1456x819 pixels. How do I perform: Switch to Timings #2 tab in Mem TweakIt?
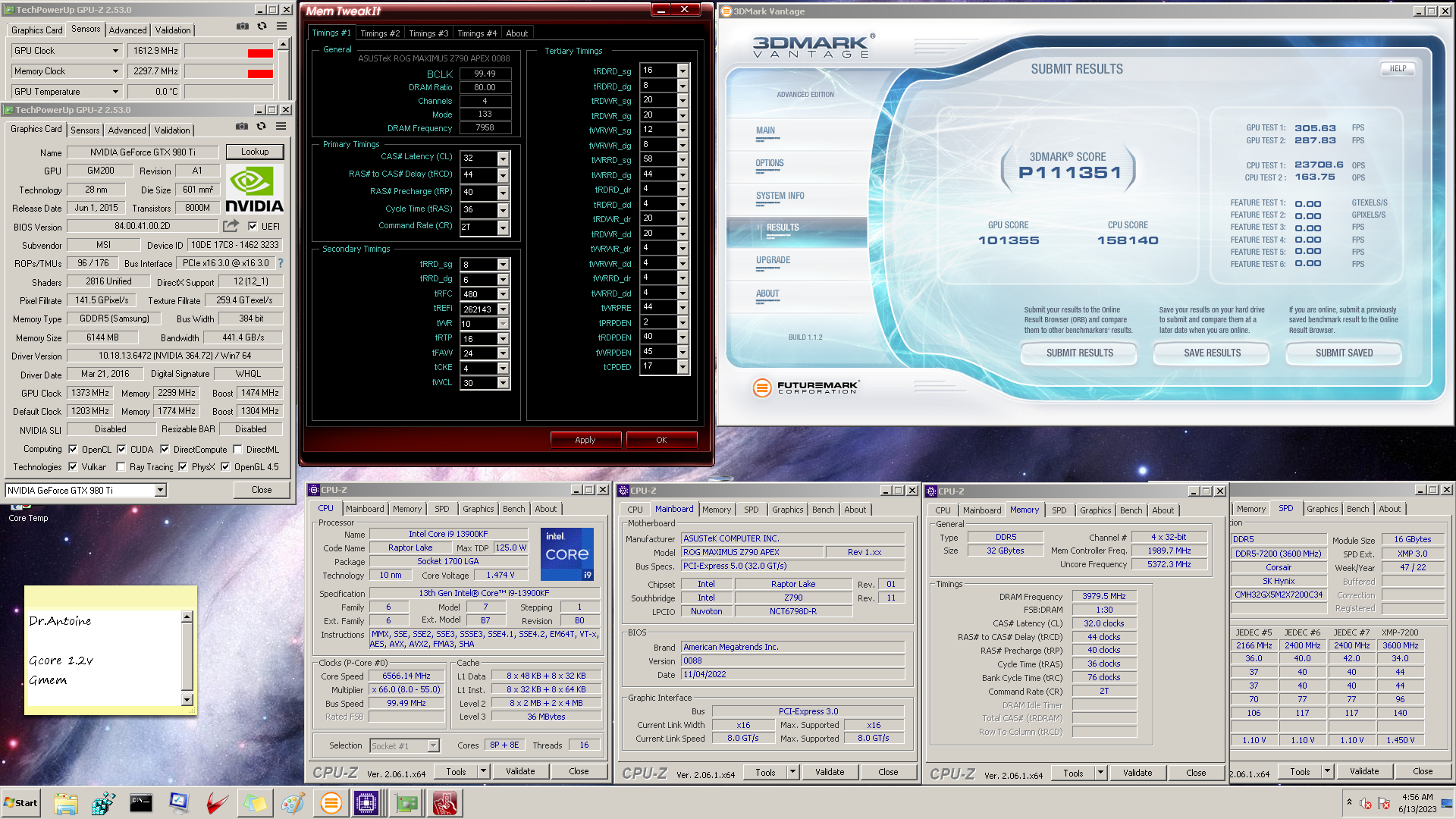pyautogui.click(x=380, y=33)
